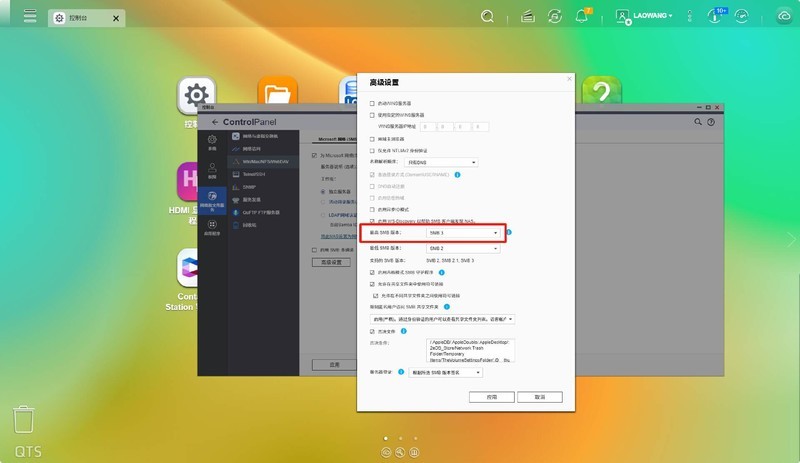Screen dimensions: 800x463
Task: Toggle the WS-Discovery checkbox
Action: (372, 221)
